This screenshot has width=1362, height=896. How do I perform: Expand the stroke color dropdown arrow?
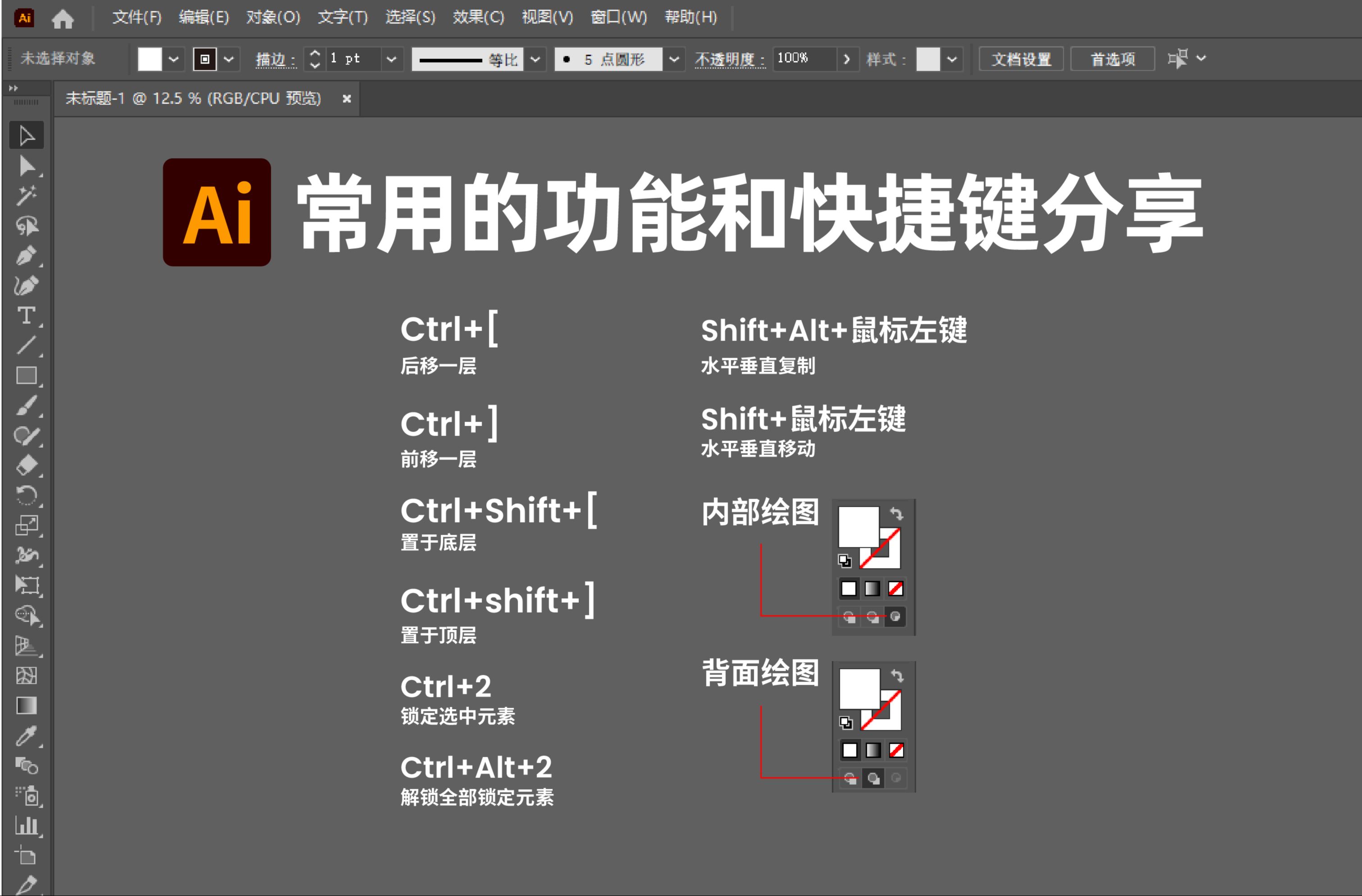tap(229, 59)
